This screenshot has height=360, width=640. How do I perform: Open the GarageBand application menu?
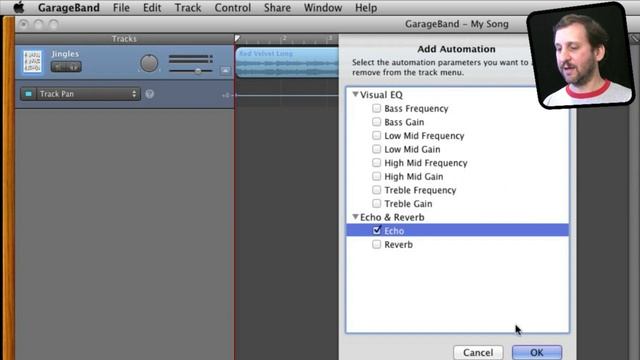pyautogui.click(x=69, y=8)
